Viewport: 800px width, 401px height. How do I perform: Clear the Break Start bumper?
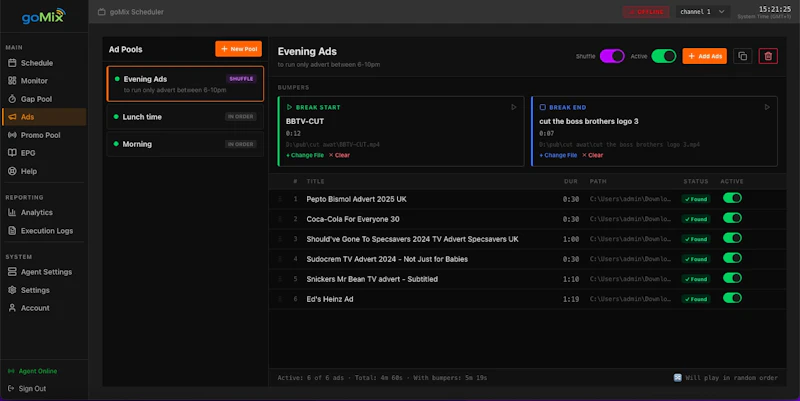339,155
